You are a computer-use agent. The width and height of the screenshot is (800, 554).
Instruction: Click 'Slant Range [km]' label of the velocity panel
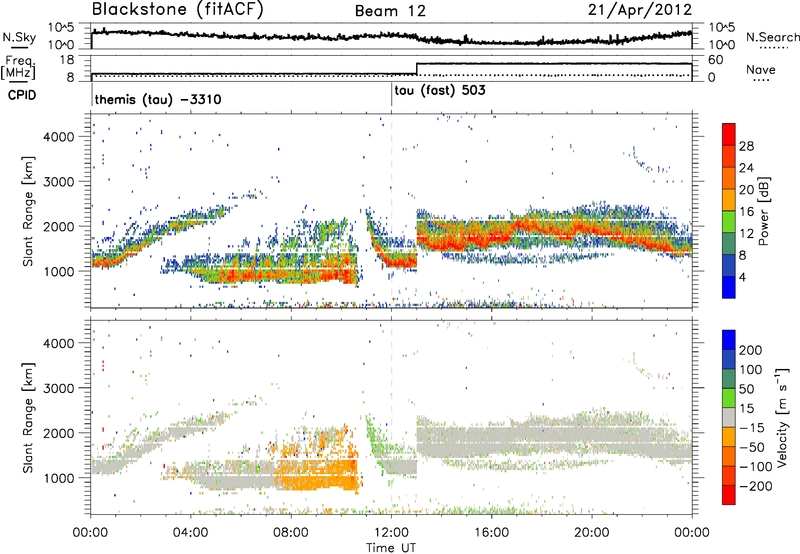click(x=28, y=418)
